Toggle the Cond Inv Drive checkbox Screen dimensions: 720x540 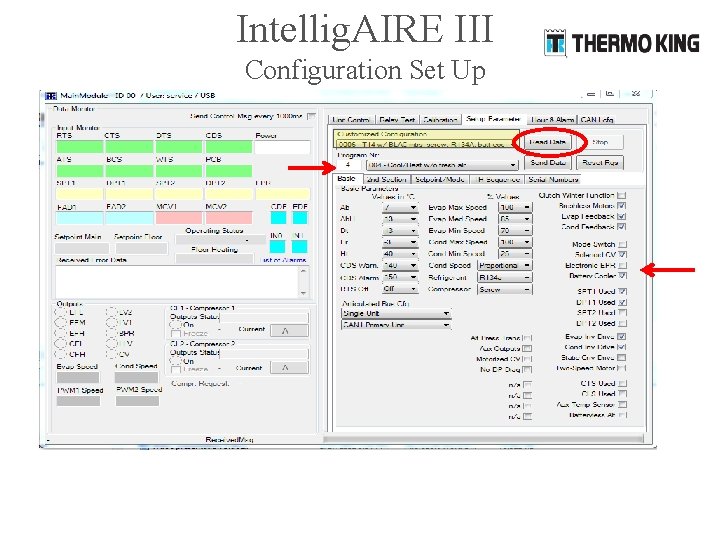point(622,347)
